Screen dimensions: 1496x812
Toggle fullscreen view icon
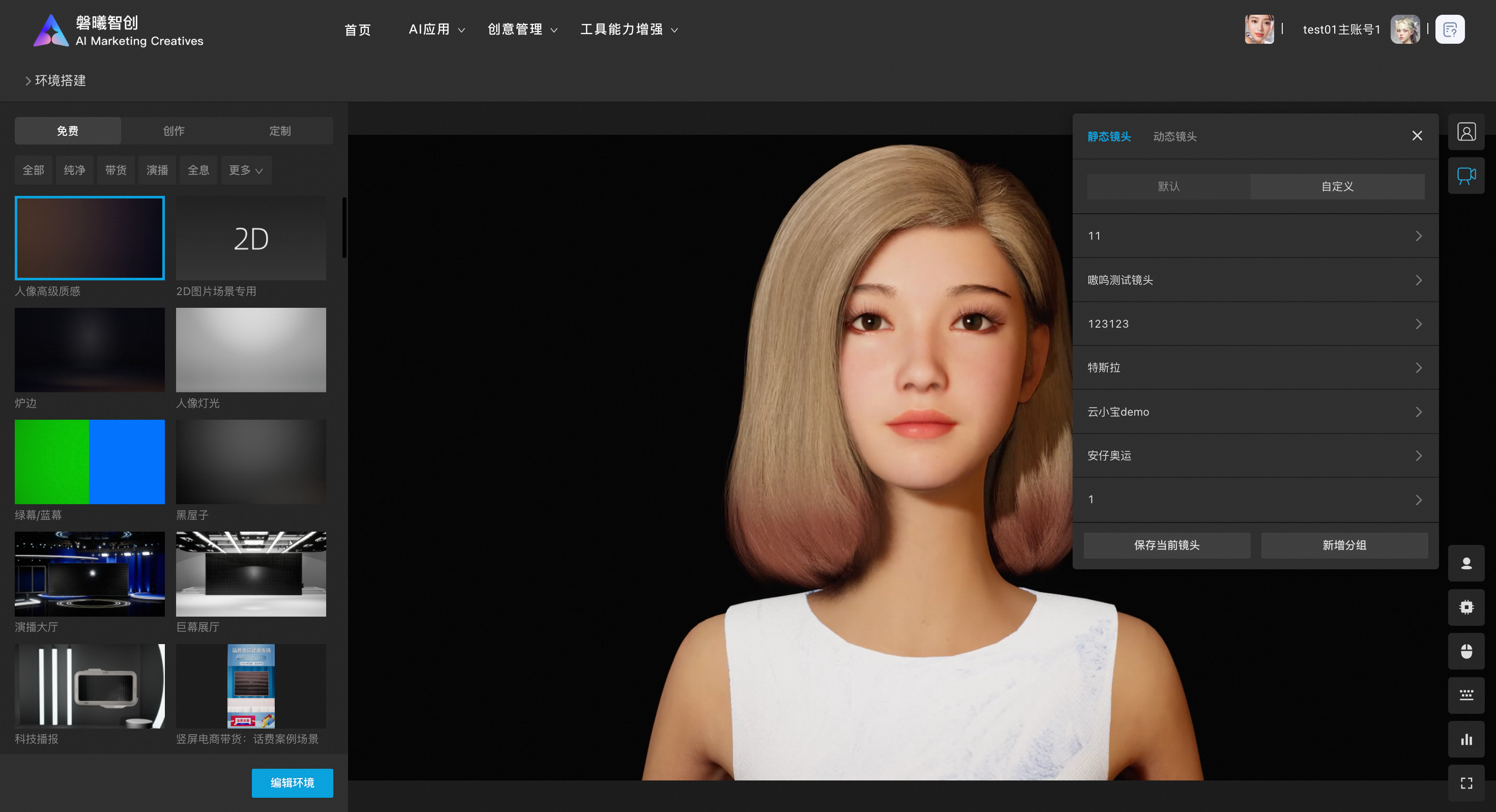1466,783
